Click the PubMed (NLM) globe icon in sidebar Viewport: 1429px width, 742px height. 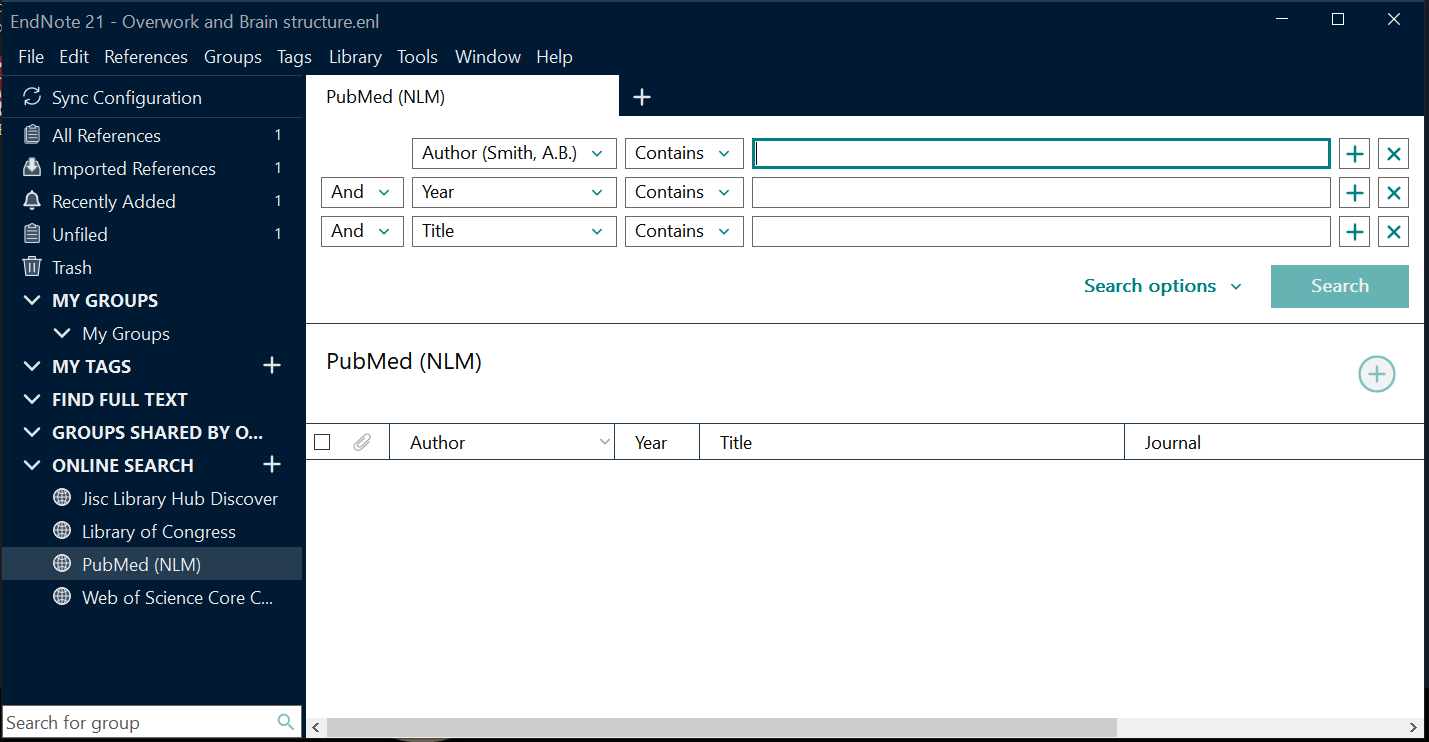pyautogui.click(x=62, y=564)
